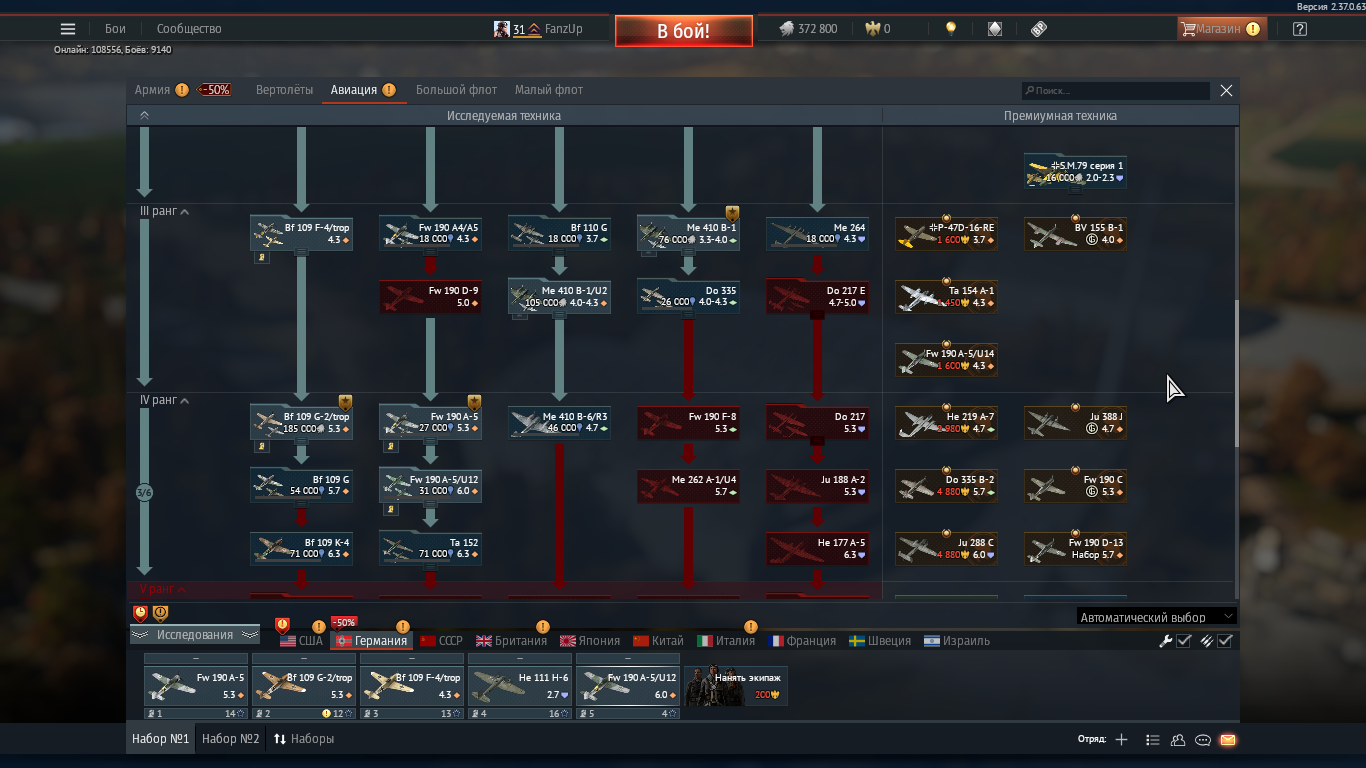This screenshot has width=1366, height=768.
Task: Expand the Исследования panel toggle
Action: [x=195, y=635]
